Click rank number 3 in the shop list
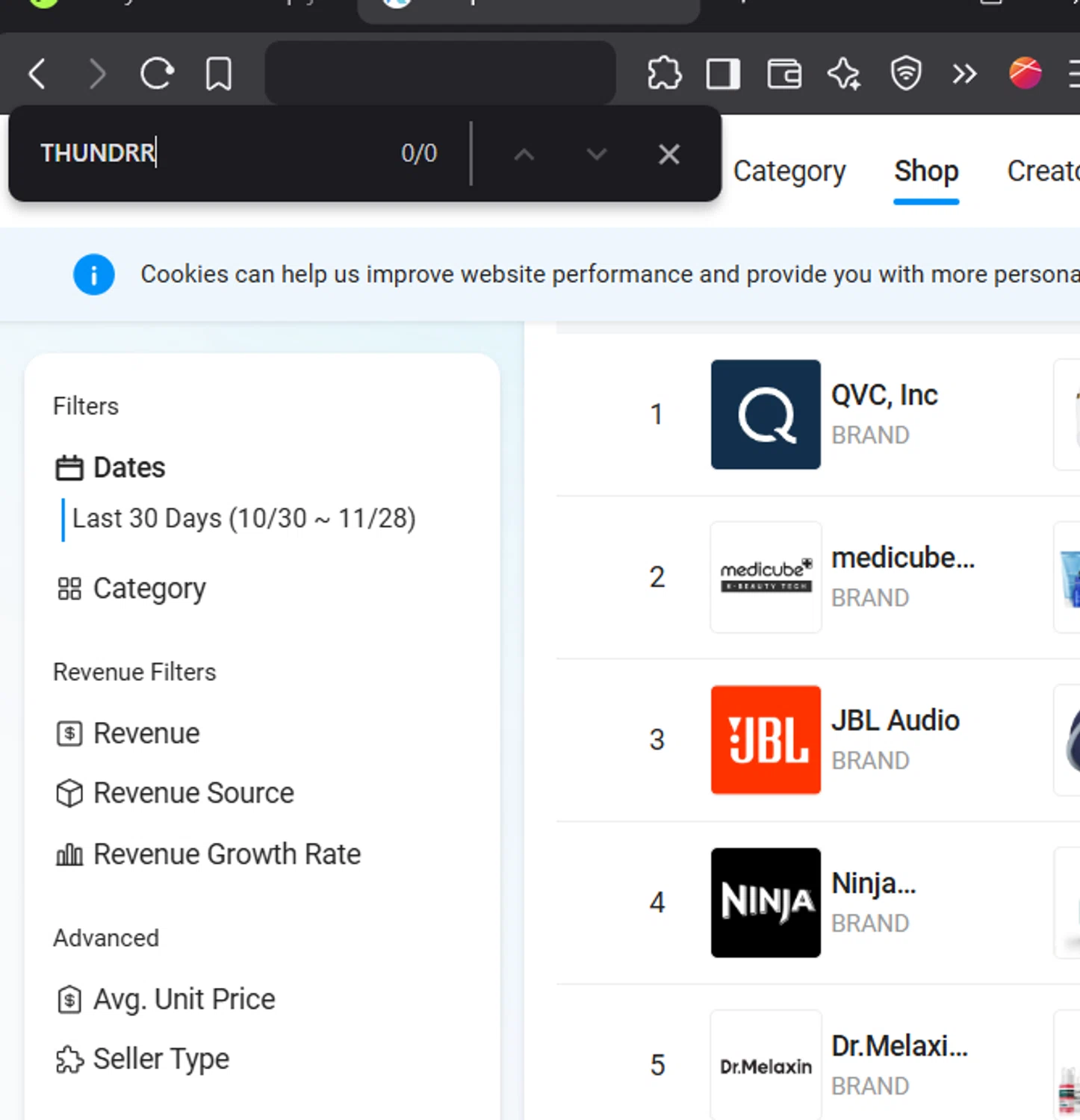Image resolution: width=1080 pixels, height=1120 pixels. coord(657,740)
